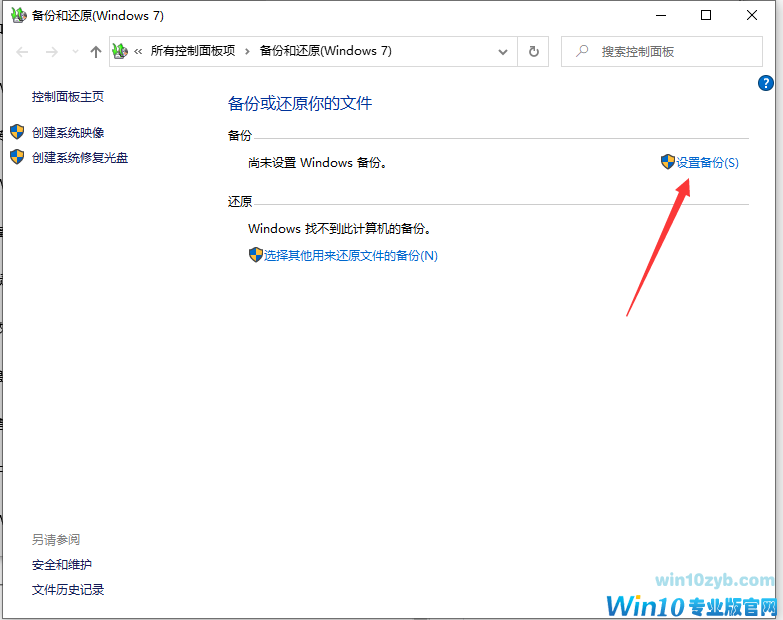Select the 备份或还原你的文件 heading
Viewport: 783px width, 620px height.
300,103
